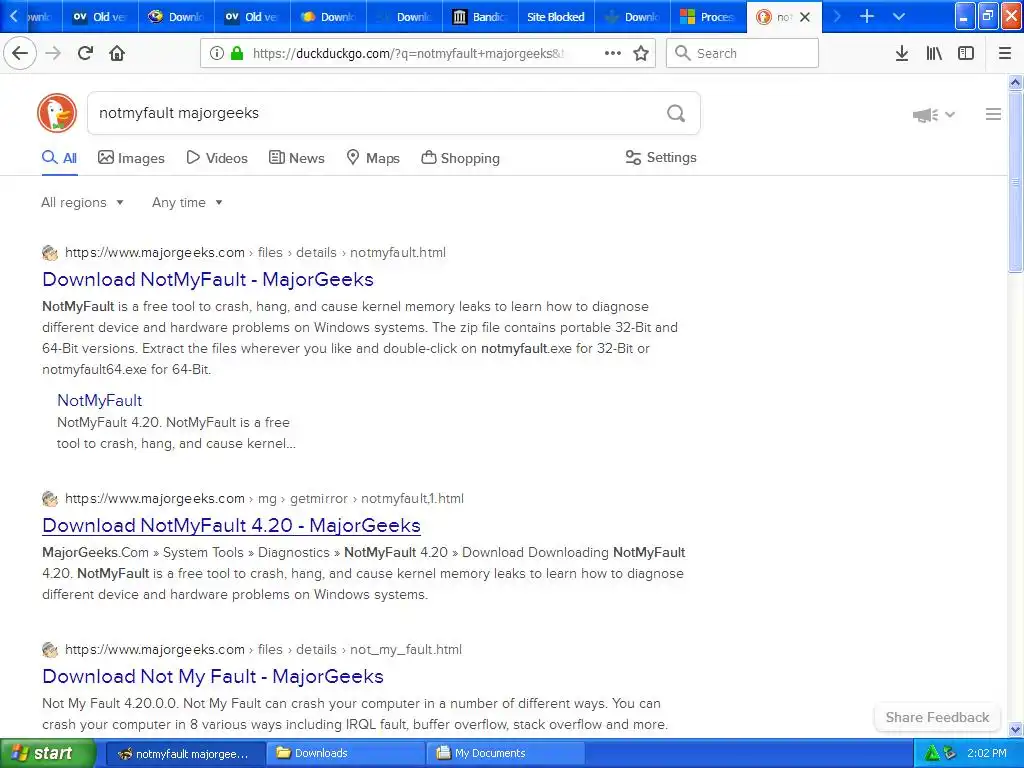
Task: Expand the All regions filter
Action: 82,202
